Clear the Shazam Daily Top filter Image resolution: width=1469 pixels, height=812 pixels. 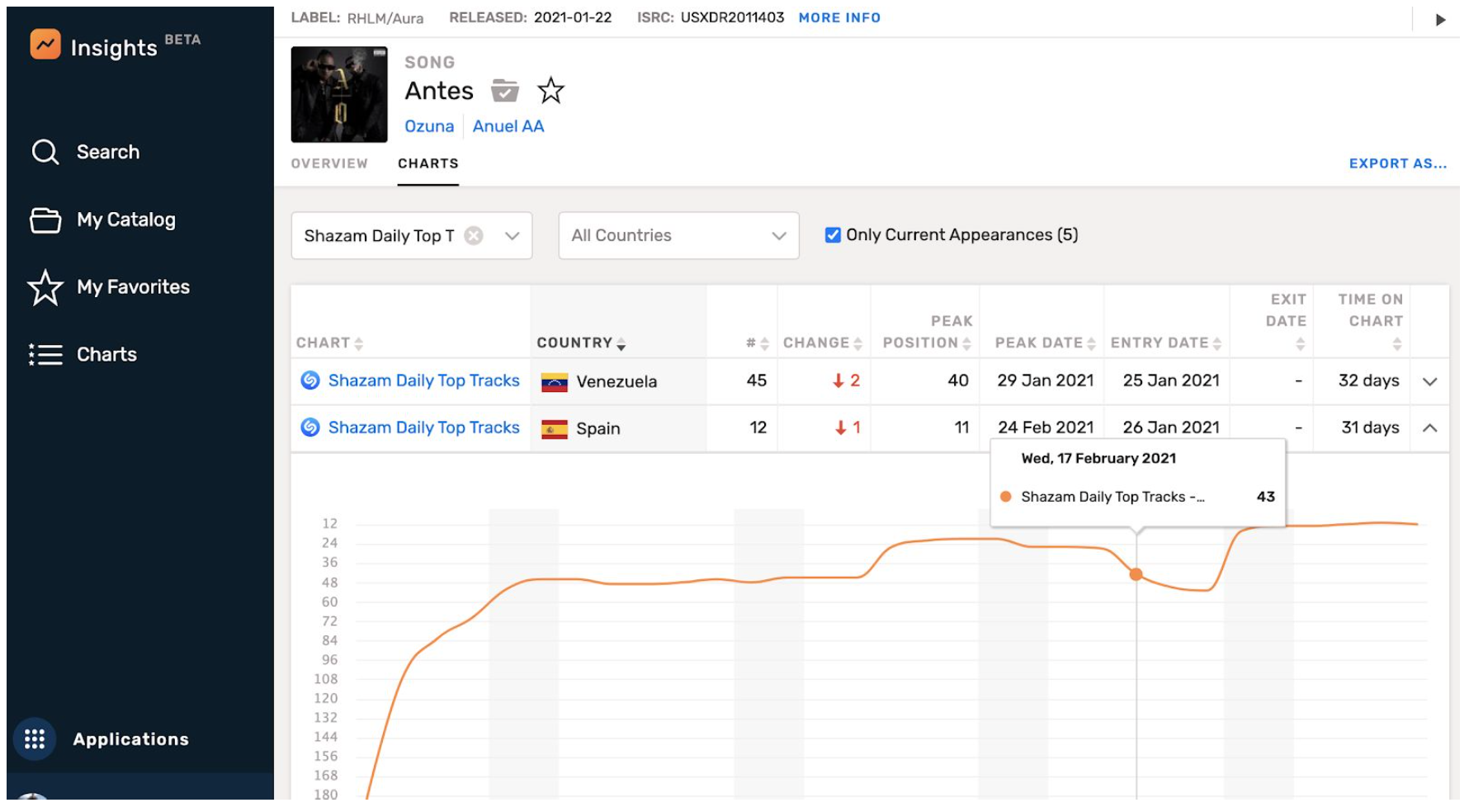[x=474, y=236]
